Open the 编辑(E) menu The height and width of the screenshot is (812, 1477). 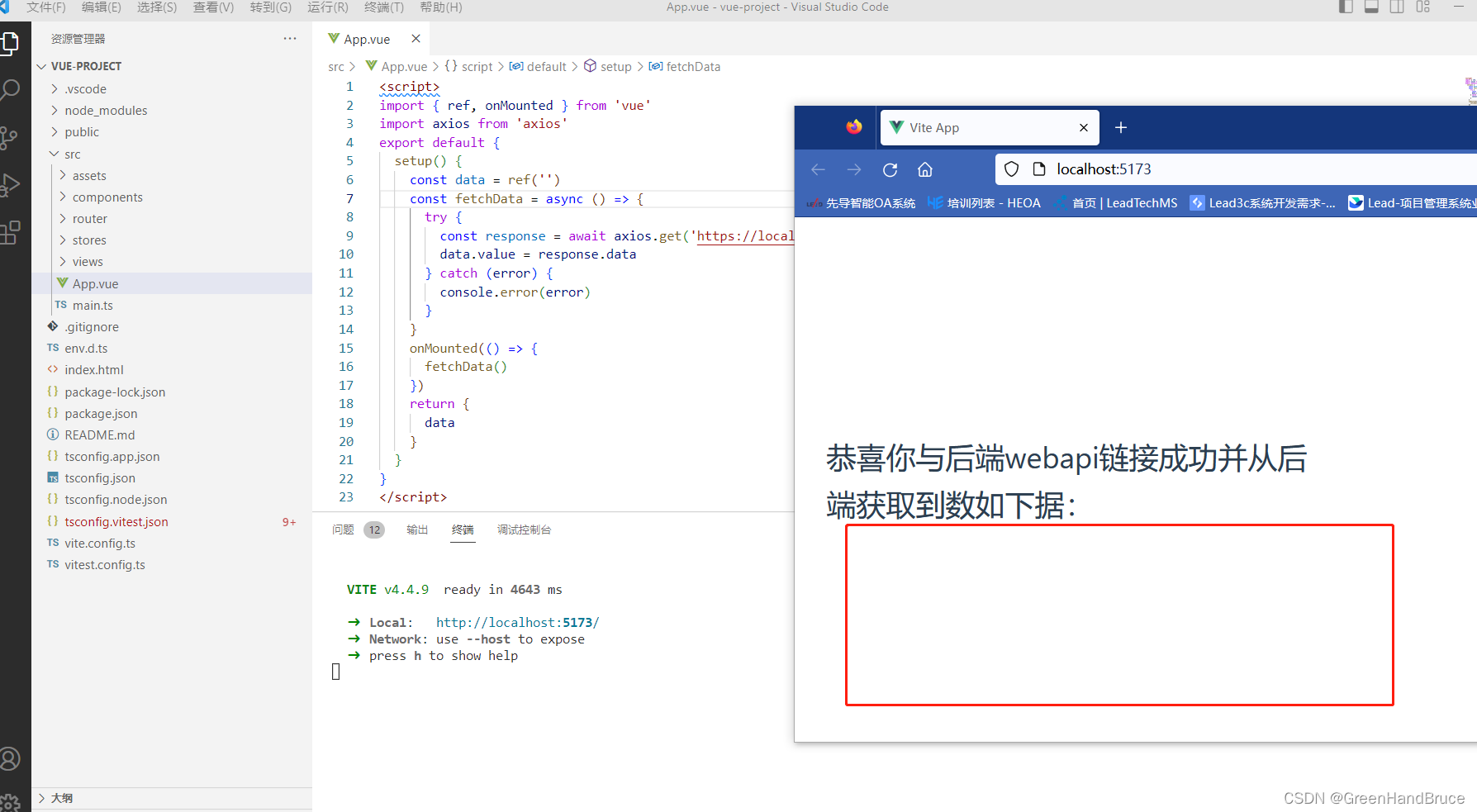coord(102,7)
